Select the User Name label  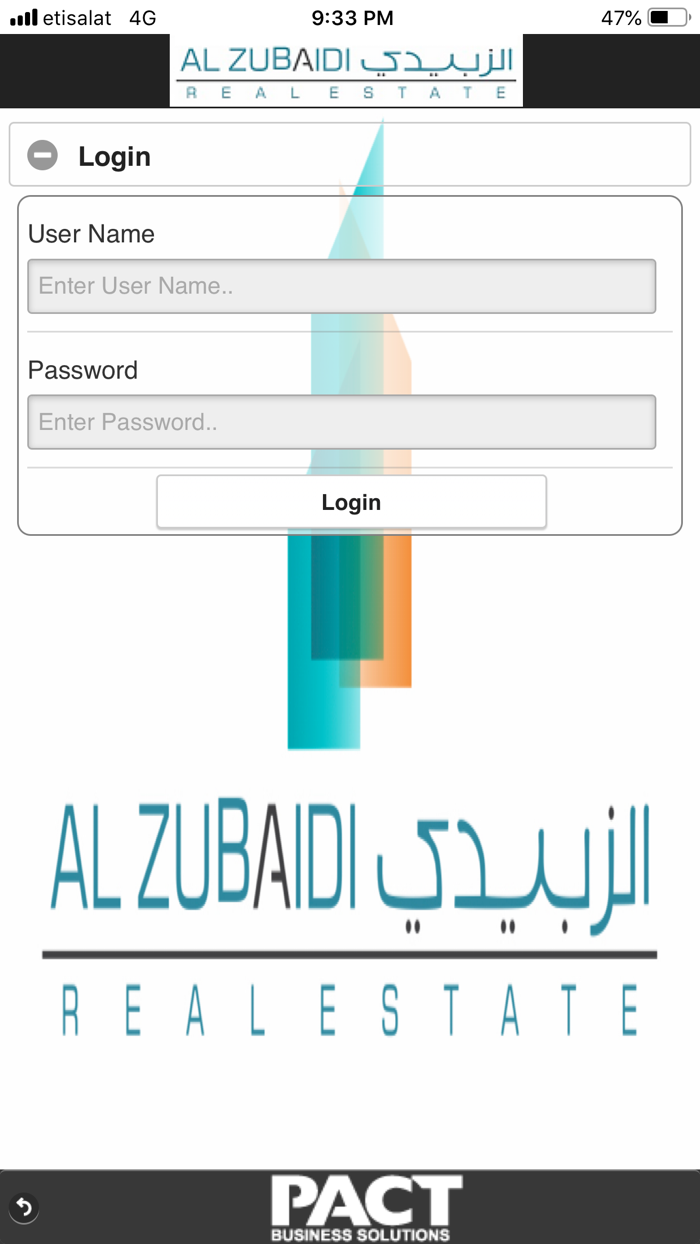coord(91,234)
